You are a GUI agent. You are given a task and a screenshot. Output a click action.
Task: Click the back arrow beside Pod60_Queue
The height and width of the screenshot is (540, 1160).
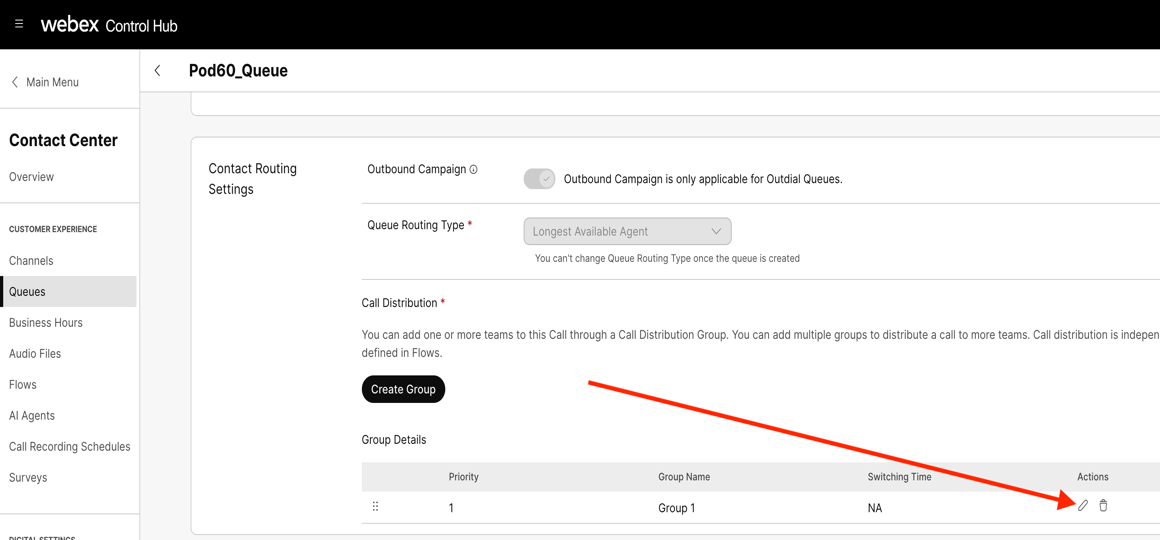[158, 71]
